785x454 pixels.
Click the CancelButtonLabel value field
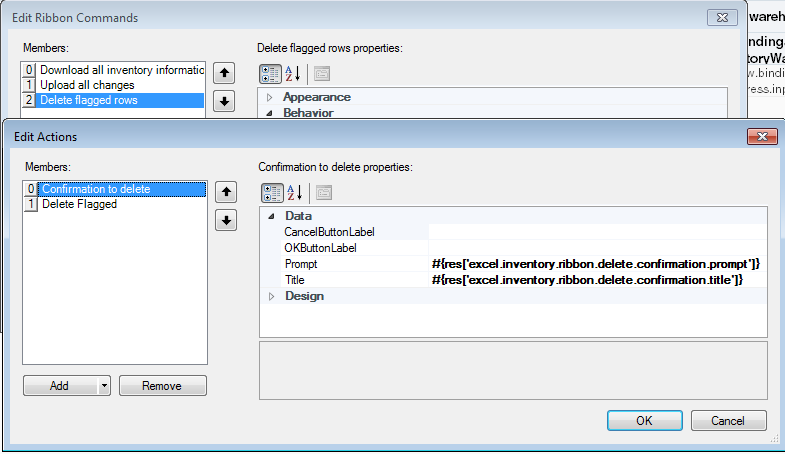click(x=598, y=232)
